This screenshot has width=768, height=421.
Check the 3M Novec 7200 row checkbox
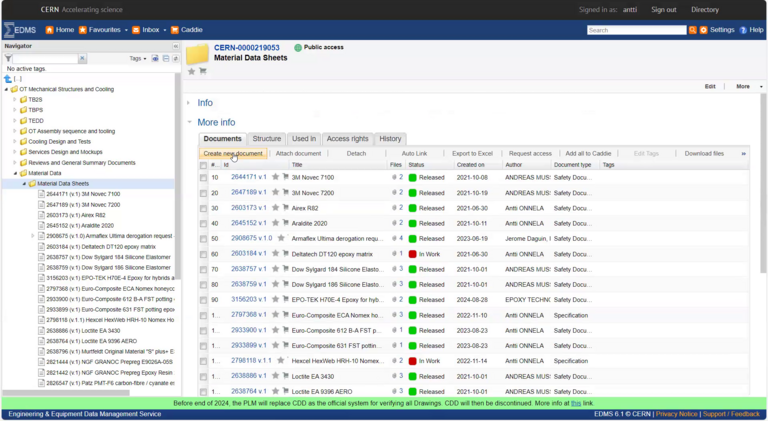203,193
